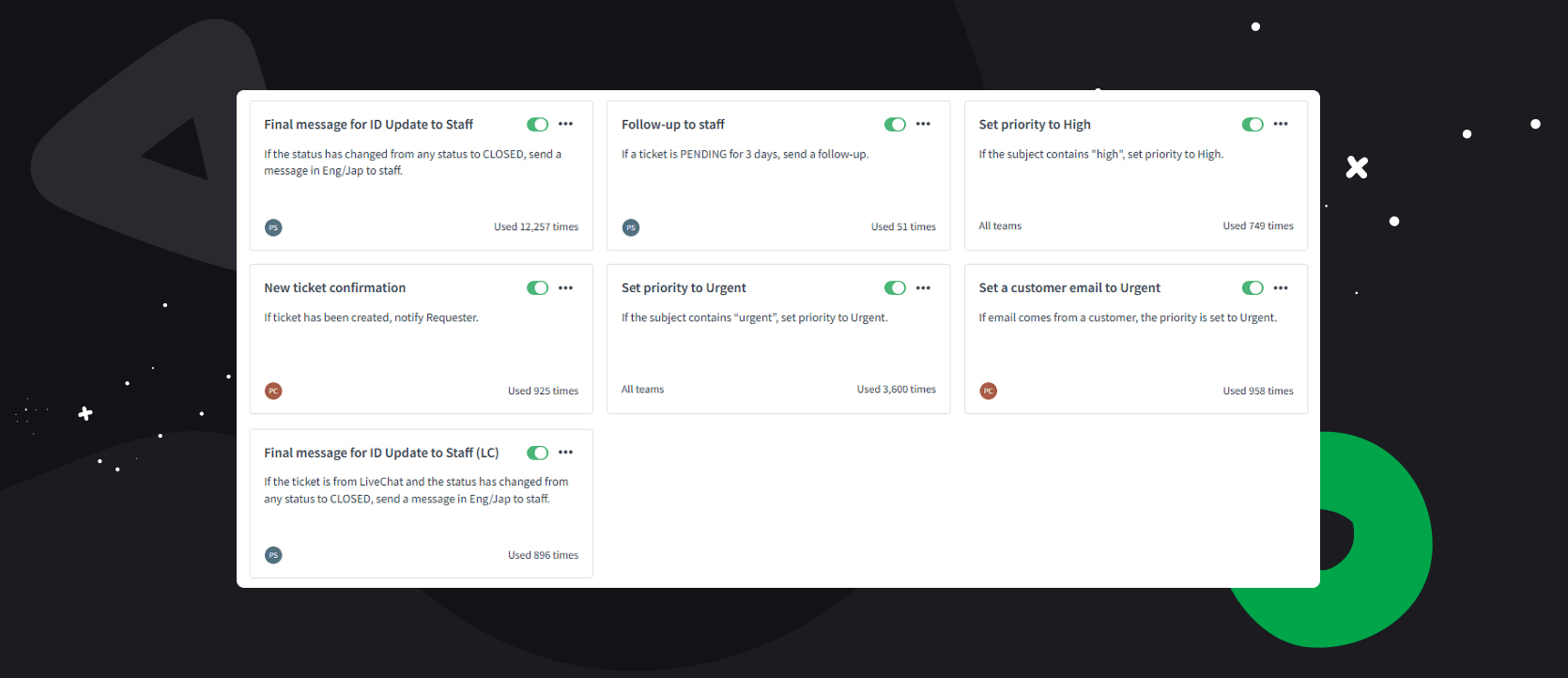Disable the Final message for ID Update to Staff rule
The height and width of the screenshot is (678, 1568).
click(537, 125)
